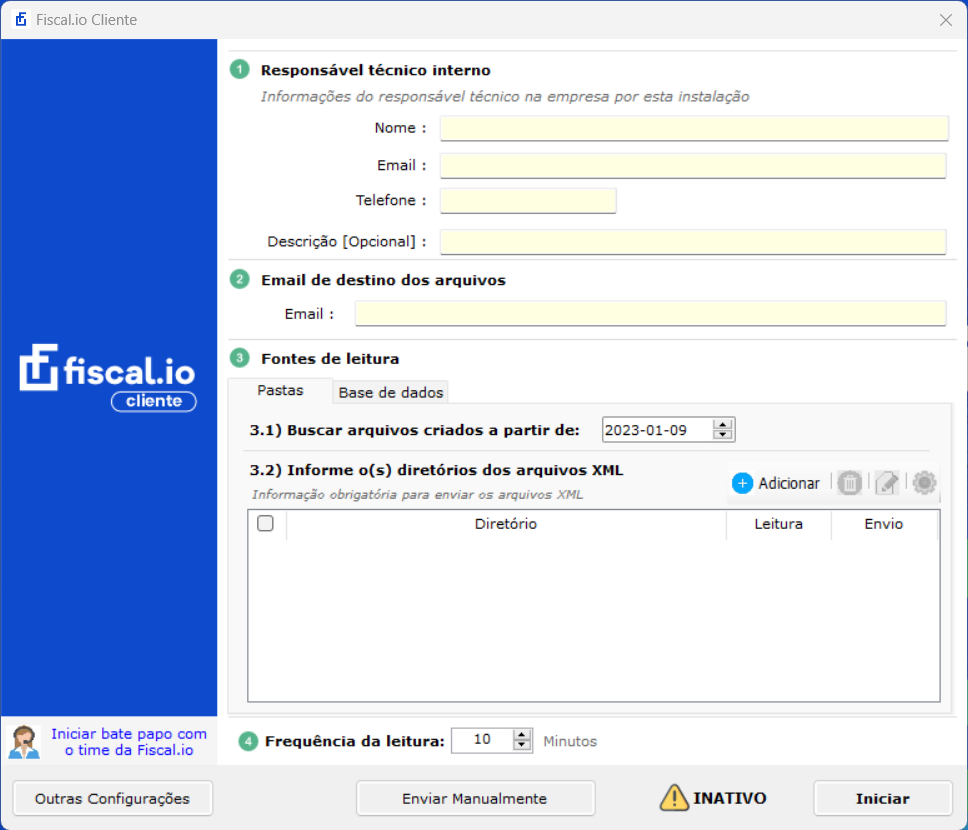Click the Leitura column header
The width and height of the screenshot is (968, 830).
[778, 524]
